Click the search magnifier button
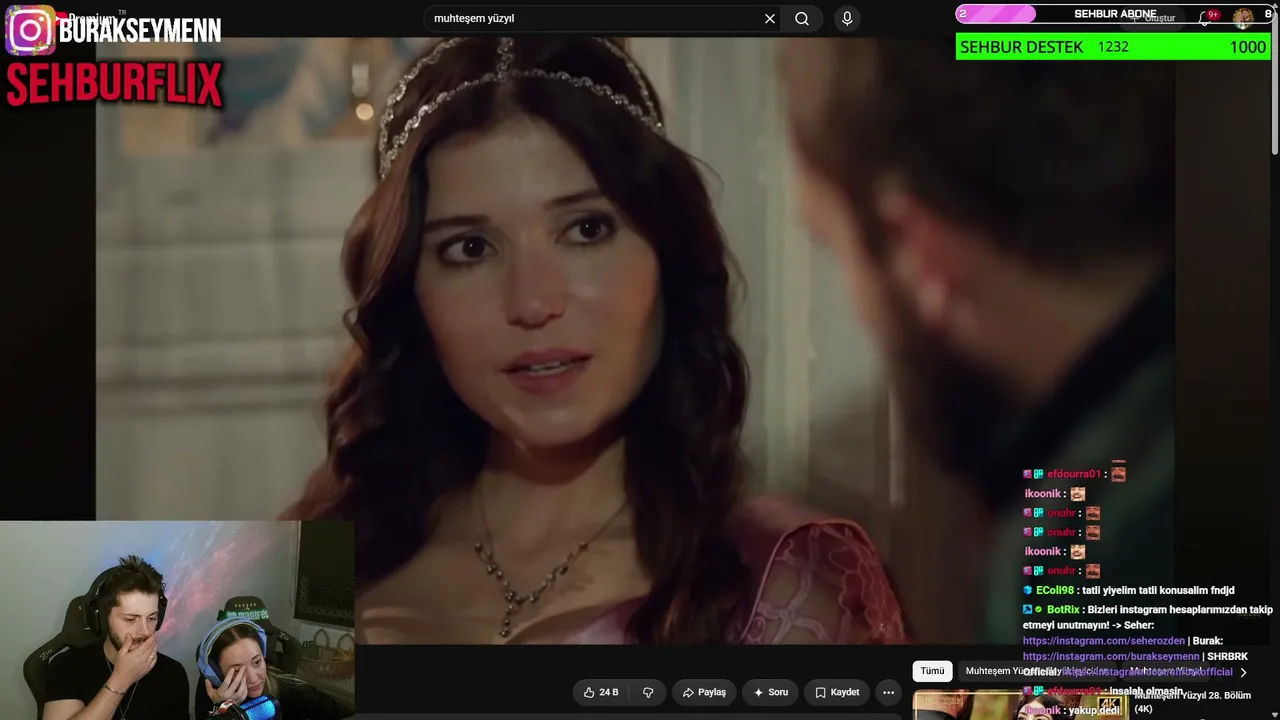This screenshot has width=1280, height=720. 802,19
